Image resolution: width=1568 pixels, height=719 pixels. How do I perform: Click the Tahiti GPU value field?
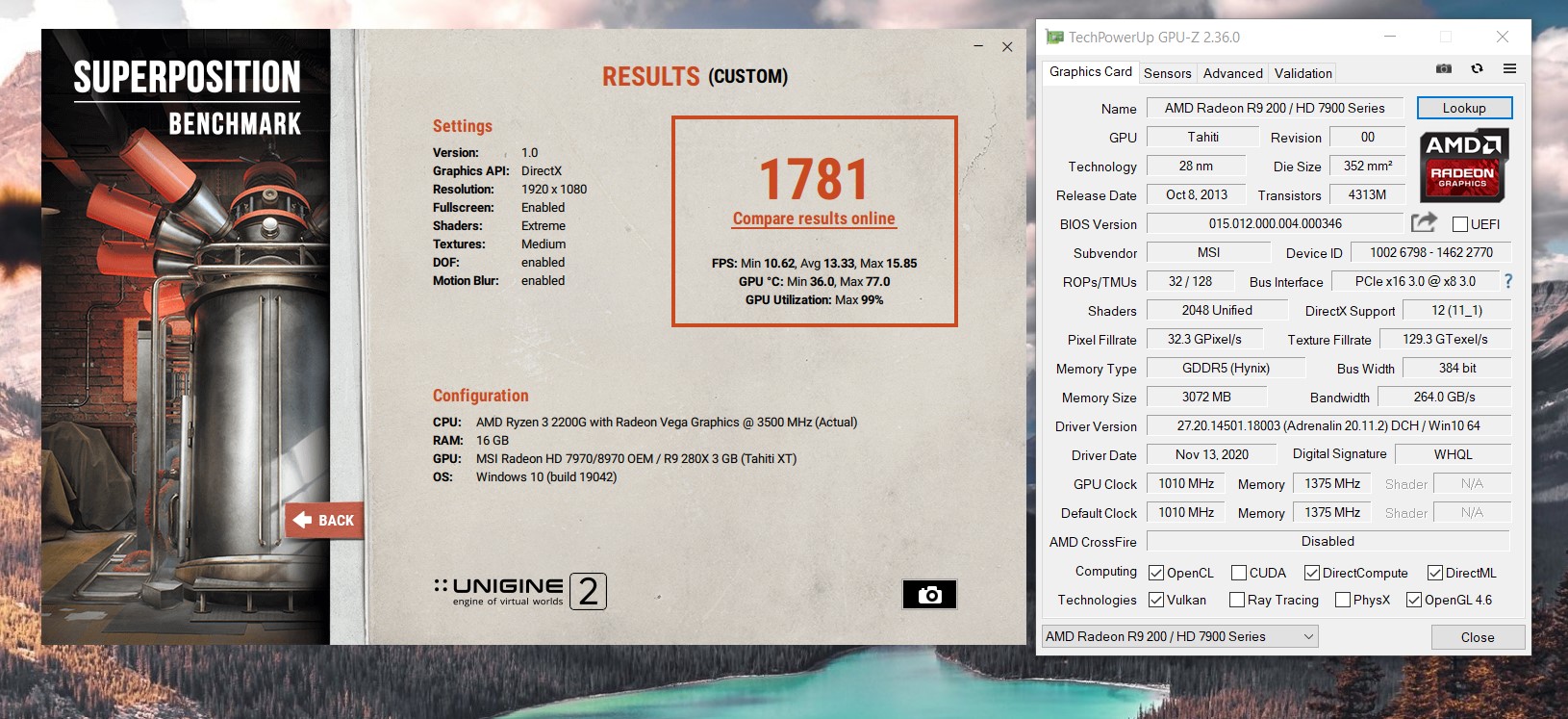1202,137
